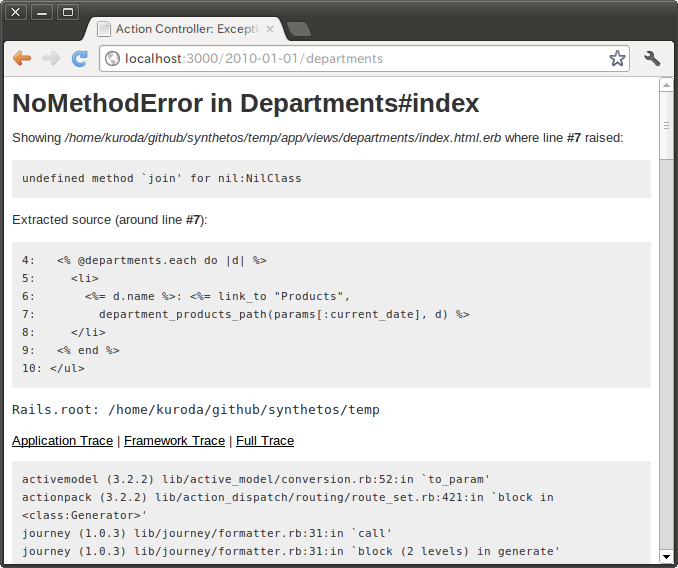Expand the Full Trace link
The width and height of the screenshot is (678, 568).
[265, 441]
